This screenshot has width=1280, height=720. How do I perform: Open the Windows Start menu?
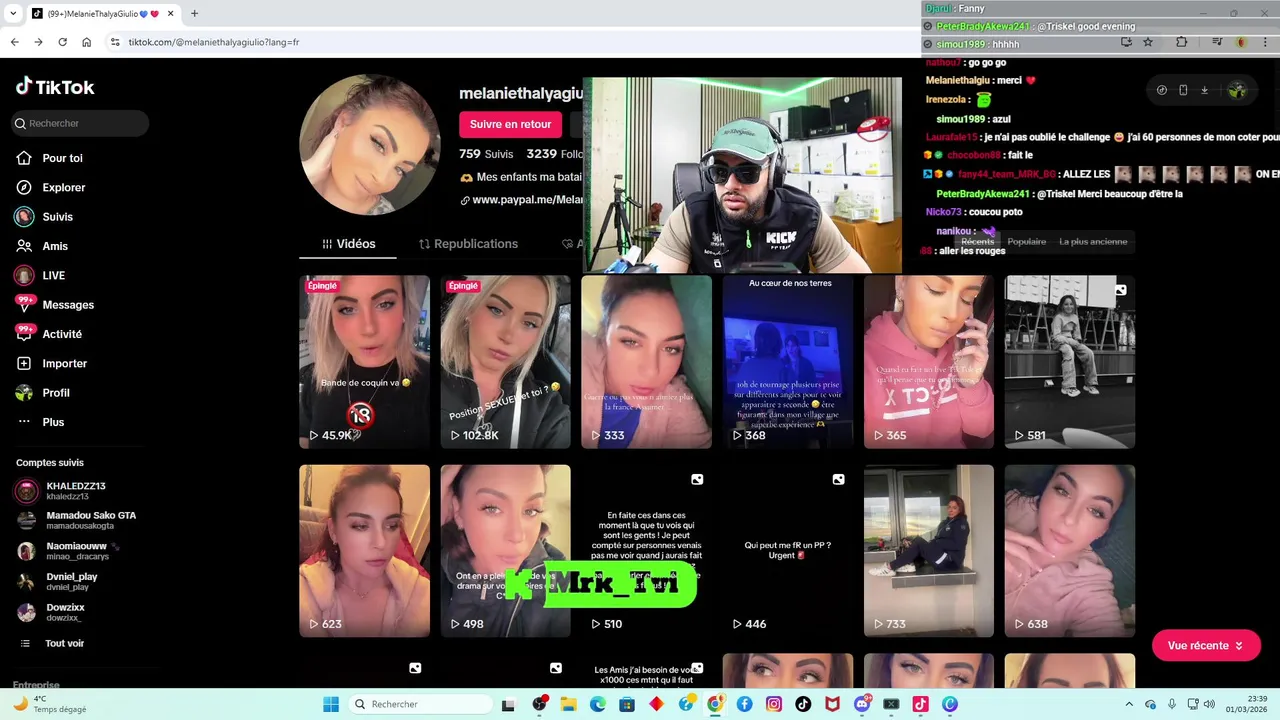[331, 704]
